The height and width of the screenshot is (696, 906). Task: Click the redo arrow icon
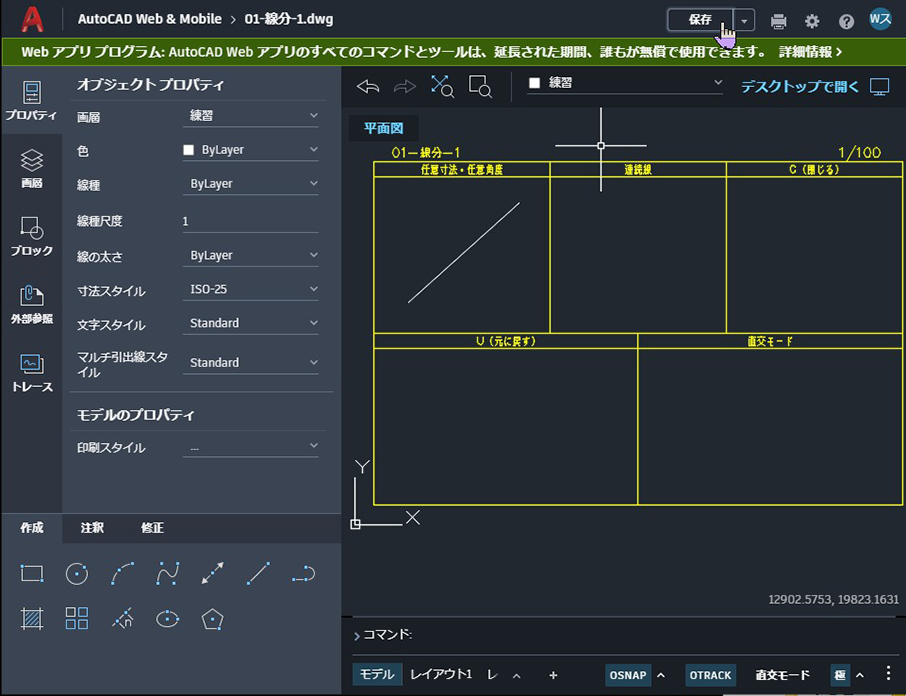pyautogui.click(x=404, y=87)
